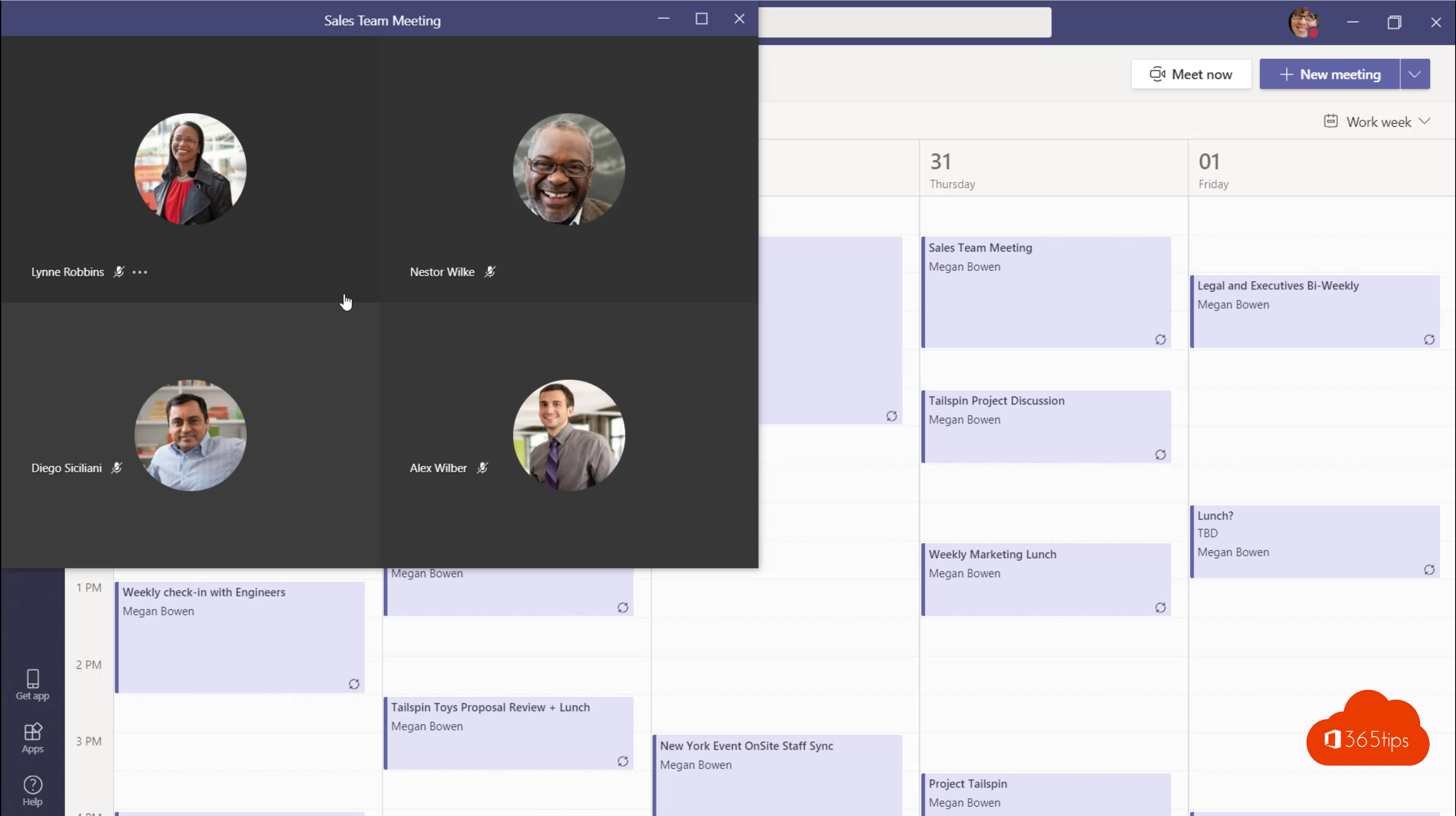
Task: Open Weekly Marketing Lunch event
Action: 1046,580
